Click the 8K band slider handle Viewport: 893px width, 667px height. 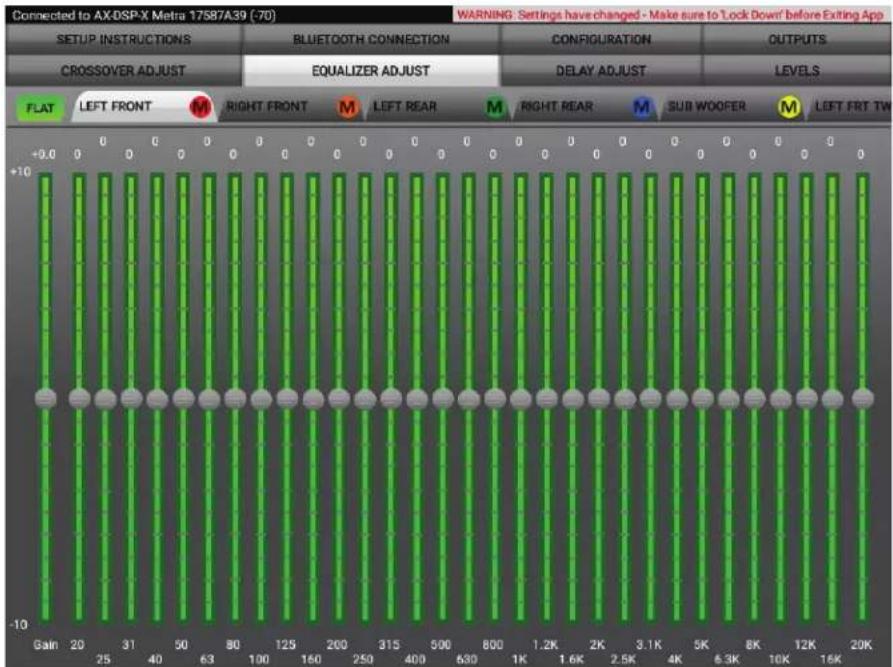[754, 398]
